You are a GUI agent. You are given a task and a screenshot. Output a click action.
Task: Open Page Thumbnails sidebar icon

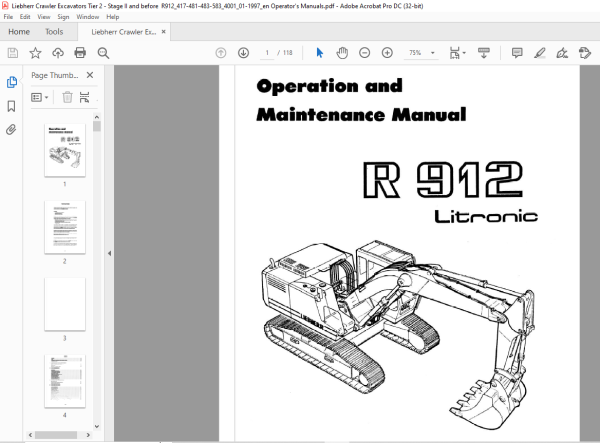click(11, 82)
